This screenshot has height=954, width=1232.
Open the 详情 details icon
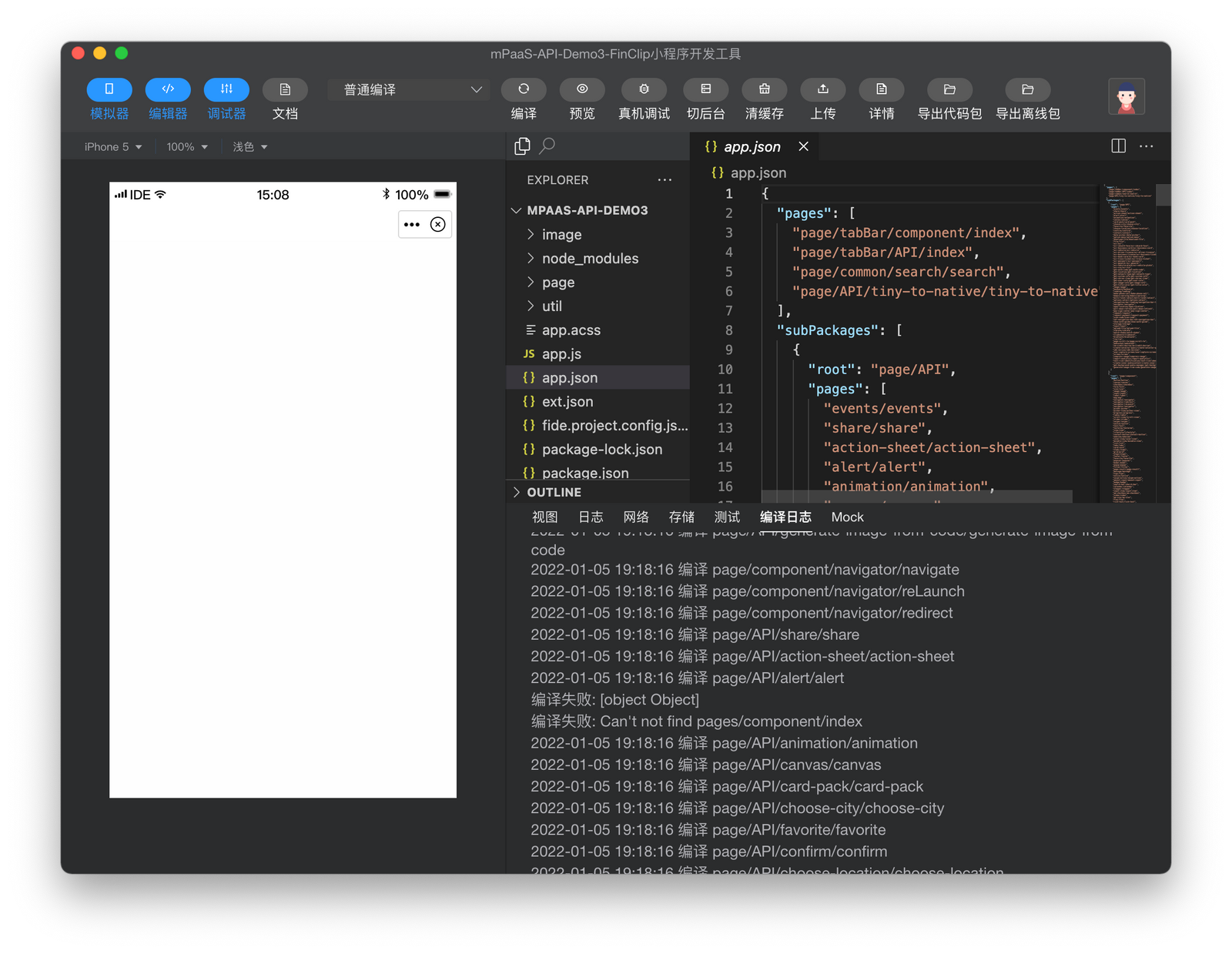[x=882, y=89]
